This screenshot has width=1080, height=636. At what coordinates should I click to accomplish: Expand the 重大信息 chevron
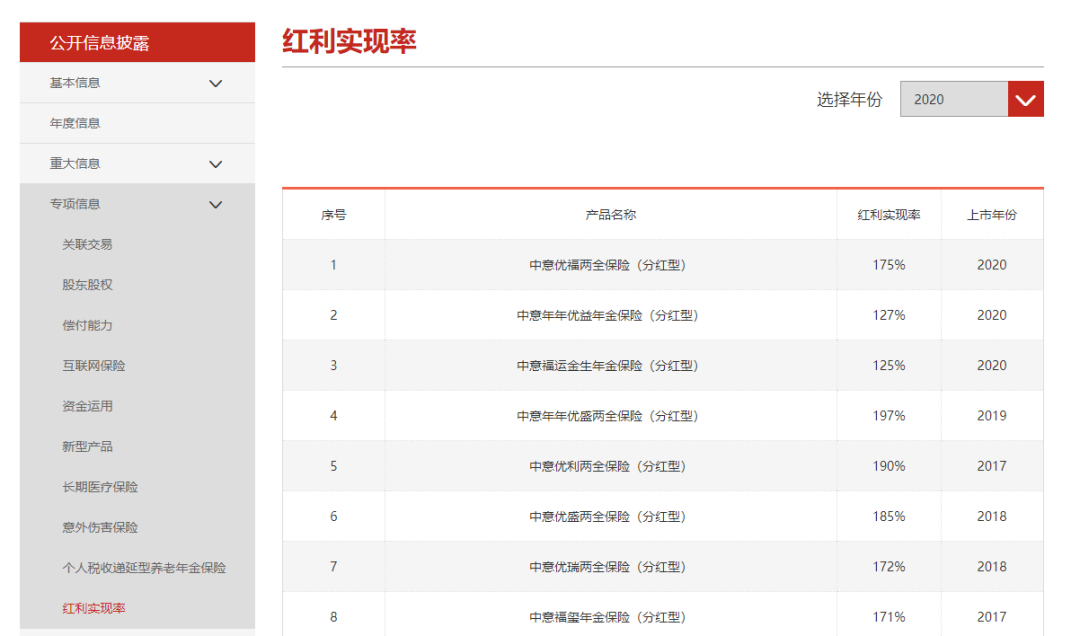tap(216, 164)
